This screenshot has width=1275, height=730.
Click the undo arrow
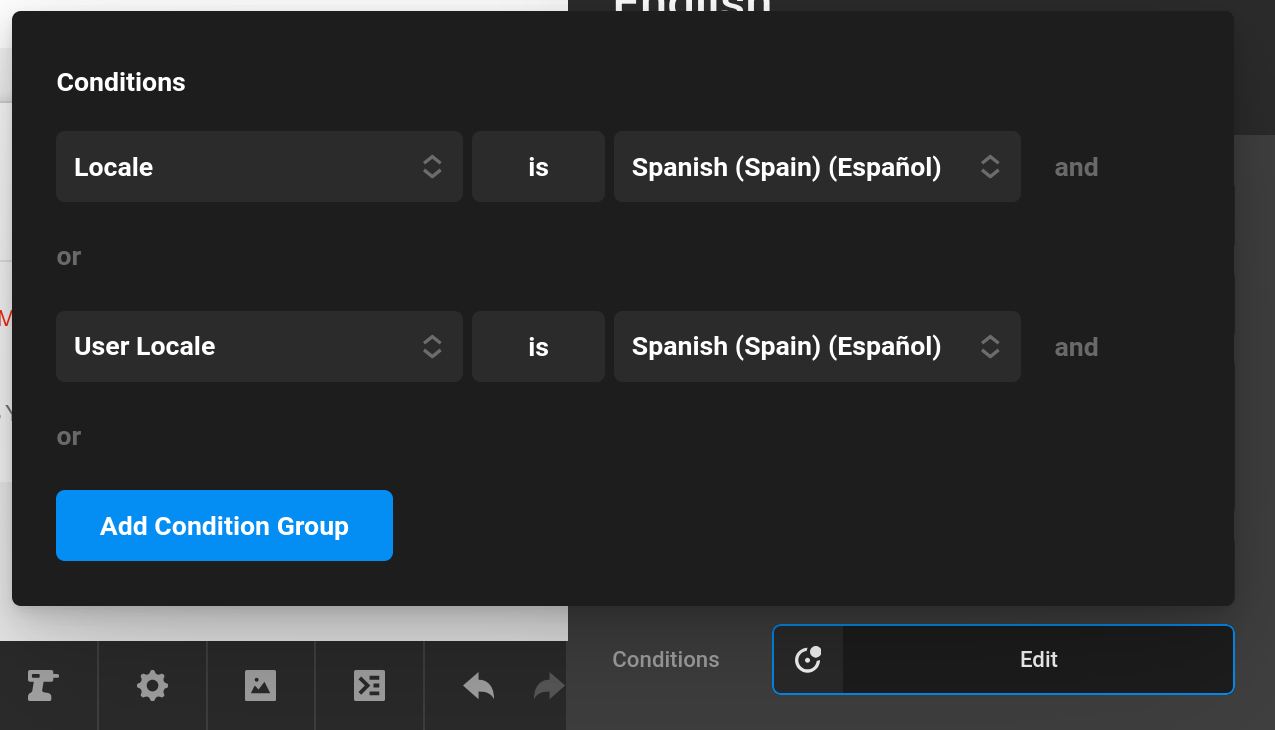tap(479, 686)
